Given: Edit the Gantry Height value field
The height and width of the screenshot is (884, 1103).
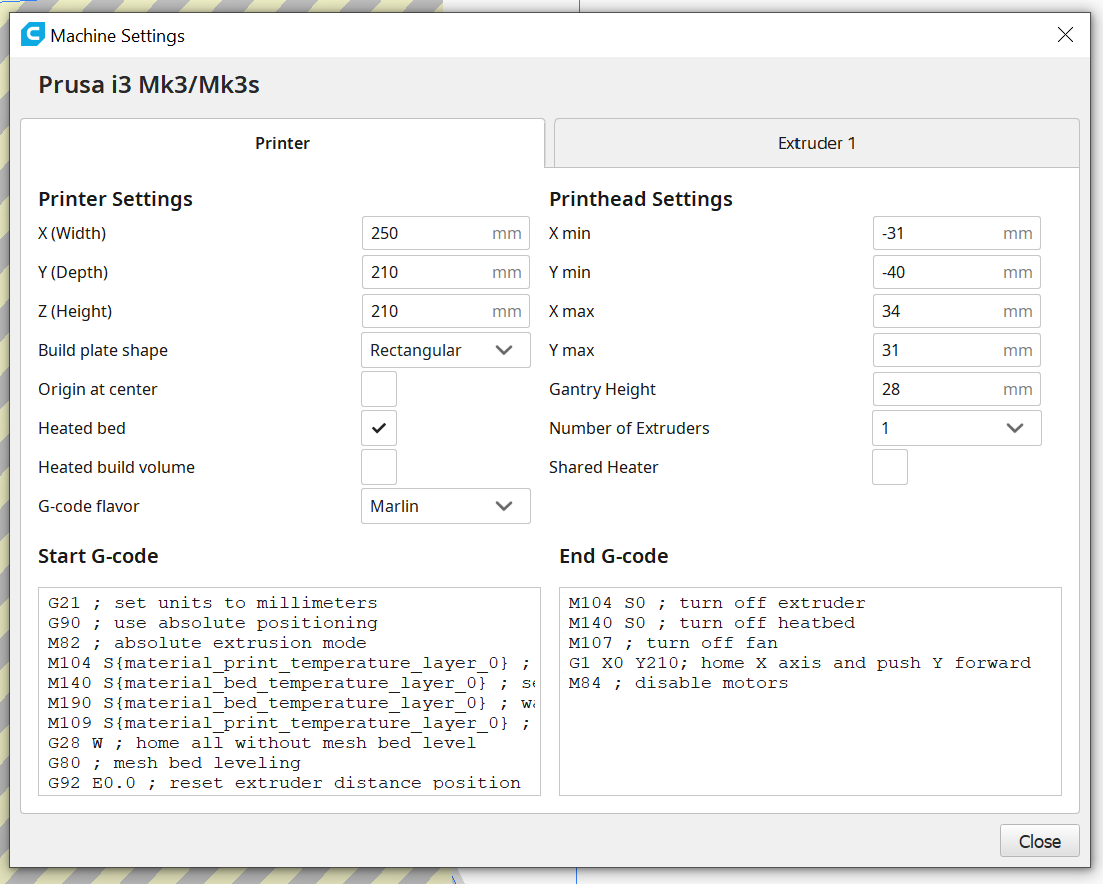Looking at the screenshot, I should click(957, 389).
